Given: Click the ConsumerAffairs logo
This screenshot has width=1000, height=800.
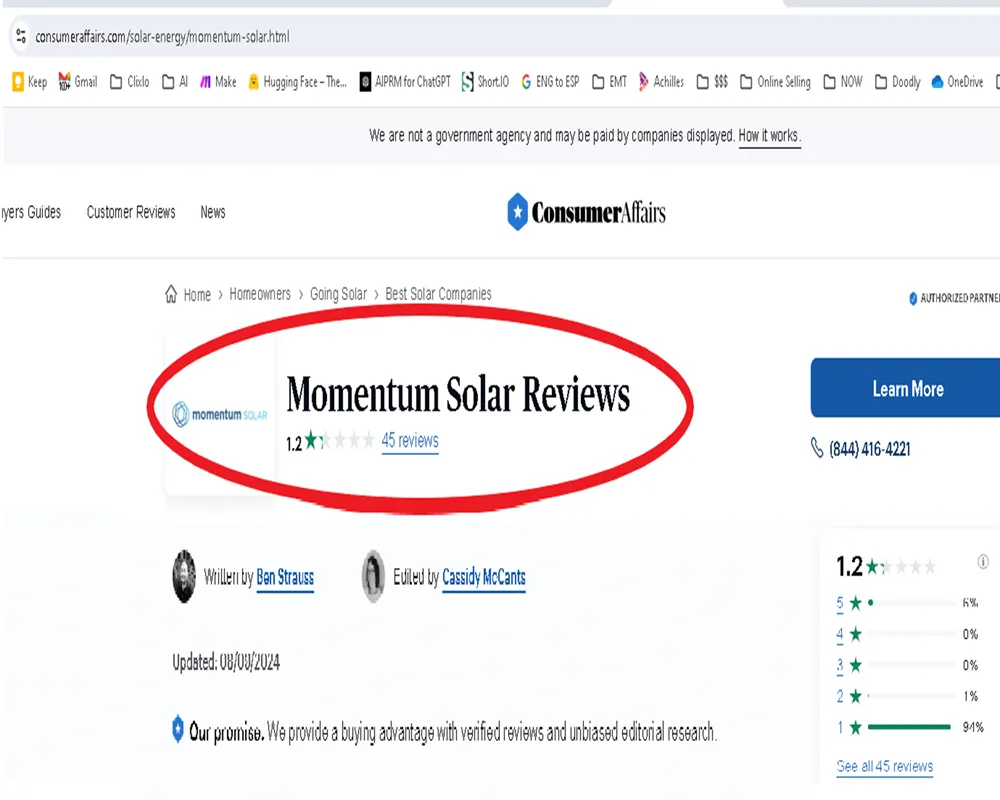Looking at the screenshot, I should (x=586, y=212).
